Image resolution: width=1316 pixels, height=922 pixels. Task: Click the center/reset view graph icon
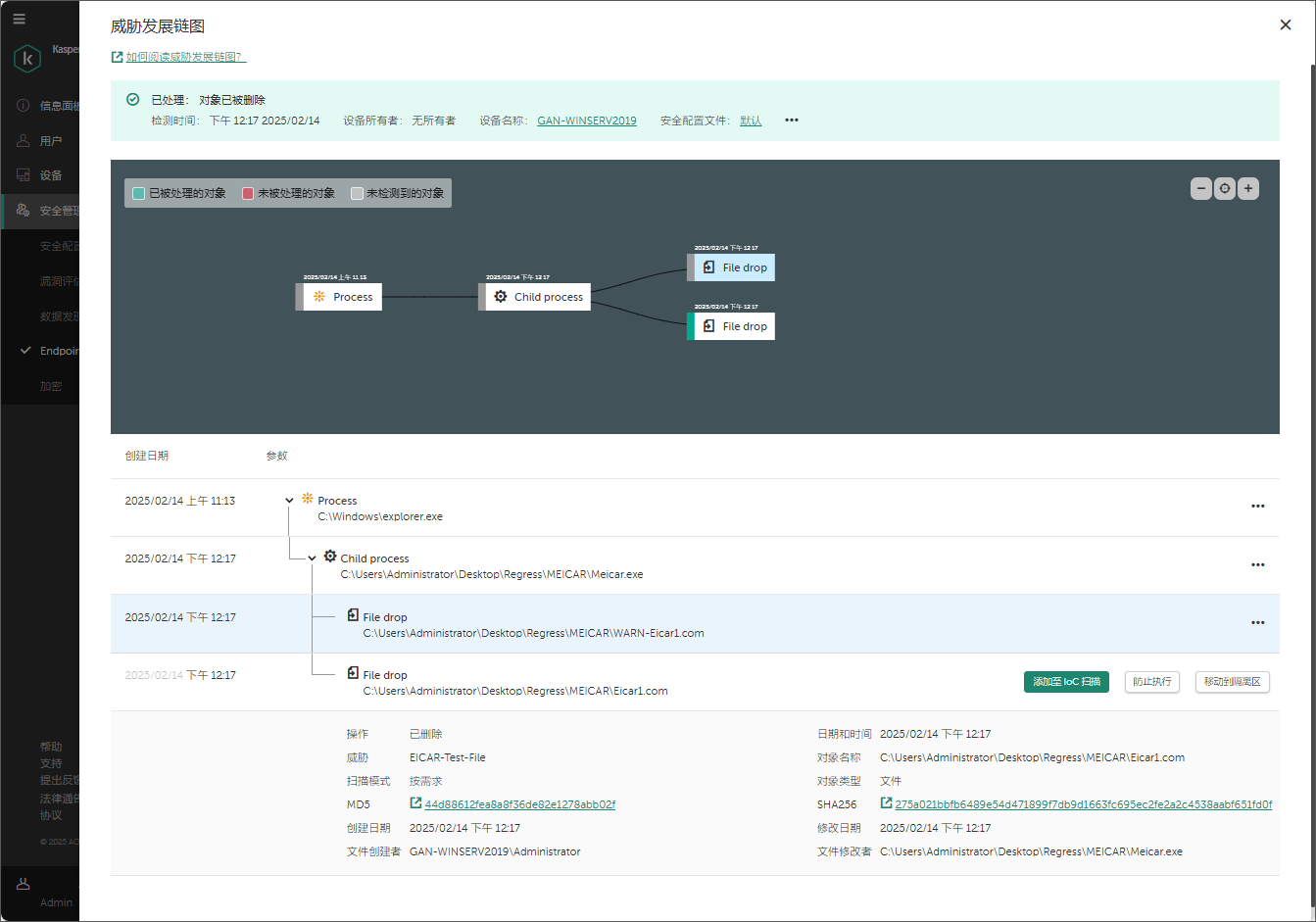pos(1224,189)
